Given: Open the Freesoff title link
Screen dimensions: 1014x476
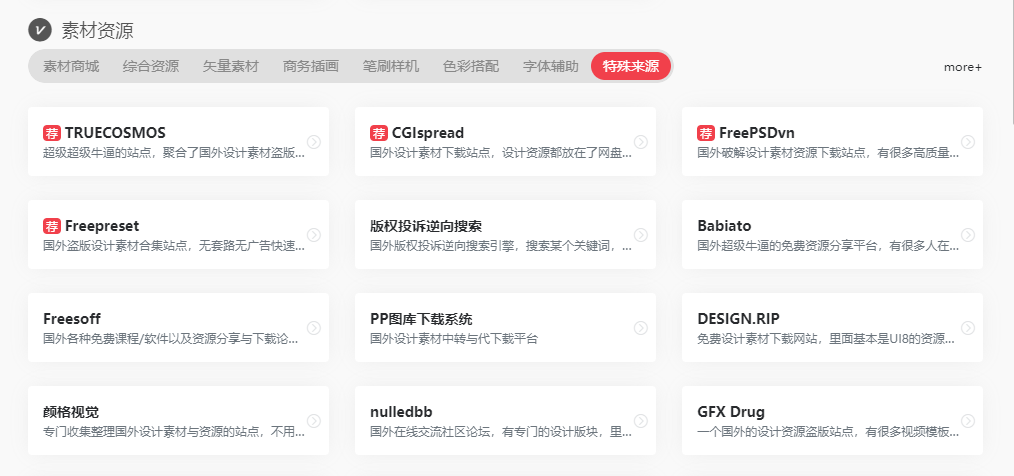Looking at the screenshot, I should click(x=72, y=319).
